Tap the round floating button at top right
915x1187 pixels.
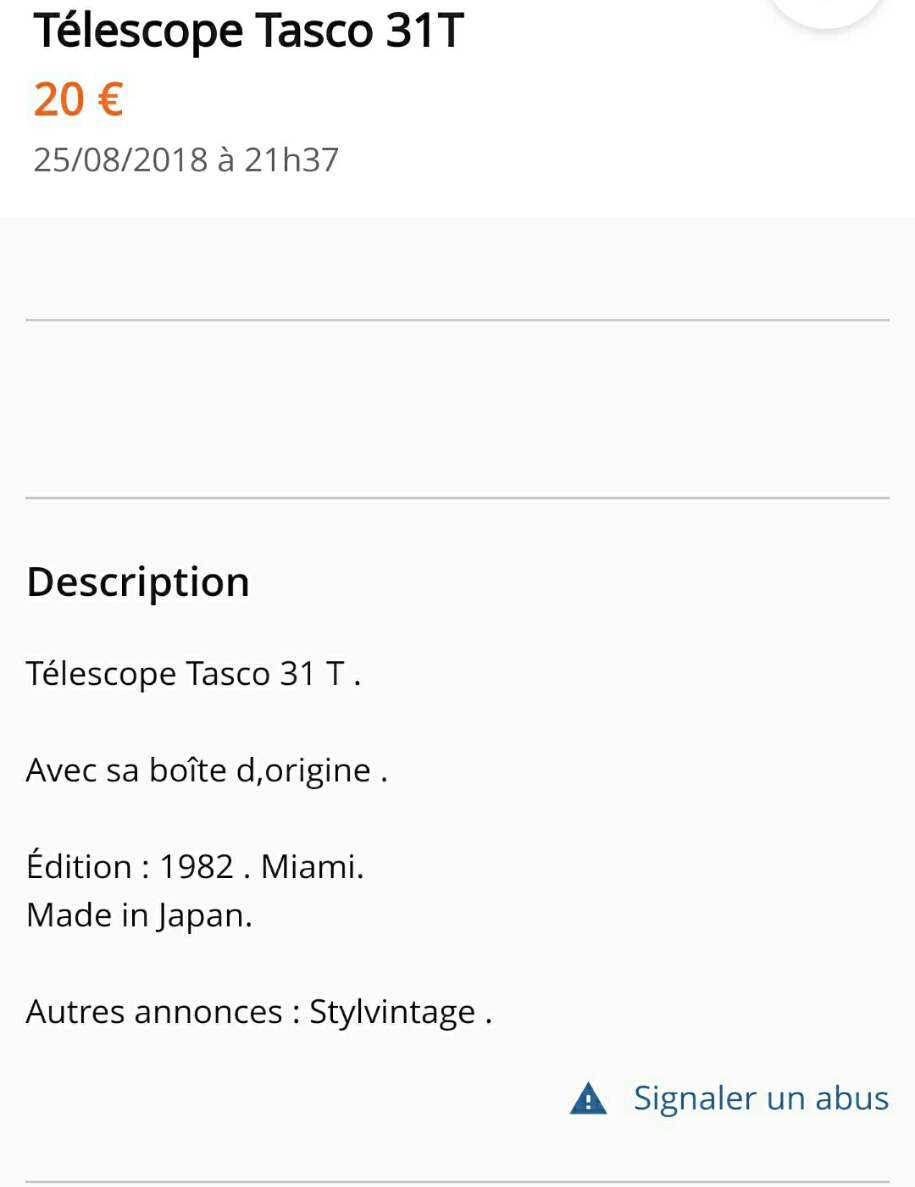point(826,8)
